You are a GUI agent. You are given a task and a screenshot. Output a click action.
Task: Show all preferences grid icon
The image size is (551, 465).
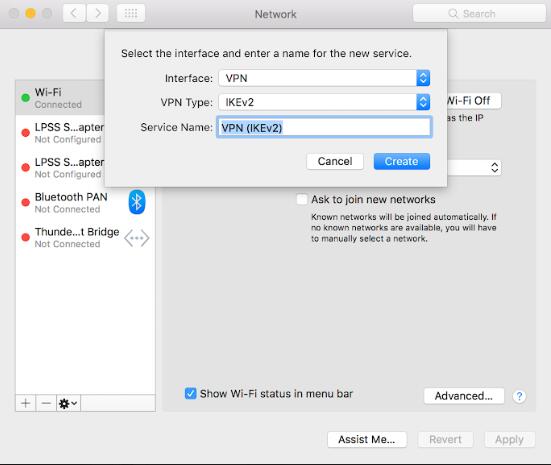click(x=131, y=13)
